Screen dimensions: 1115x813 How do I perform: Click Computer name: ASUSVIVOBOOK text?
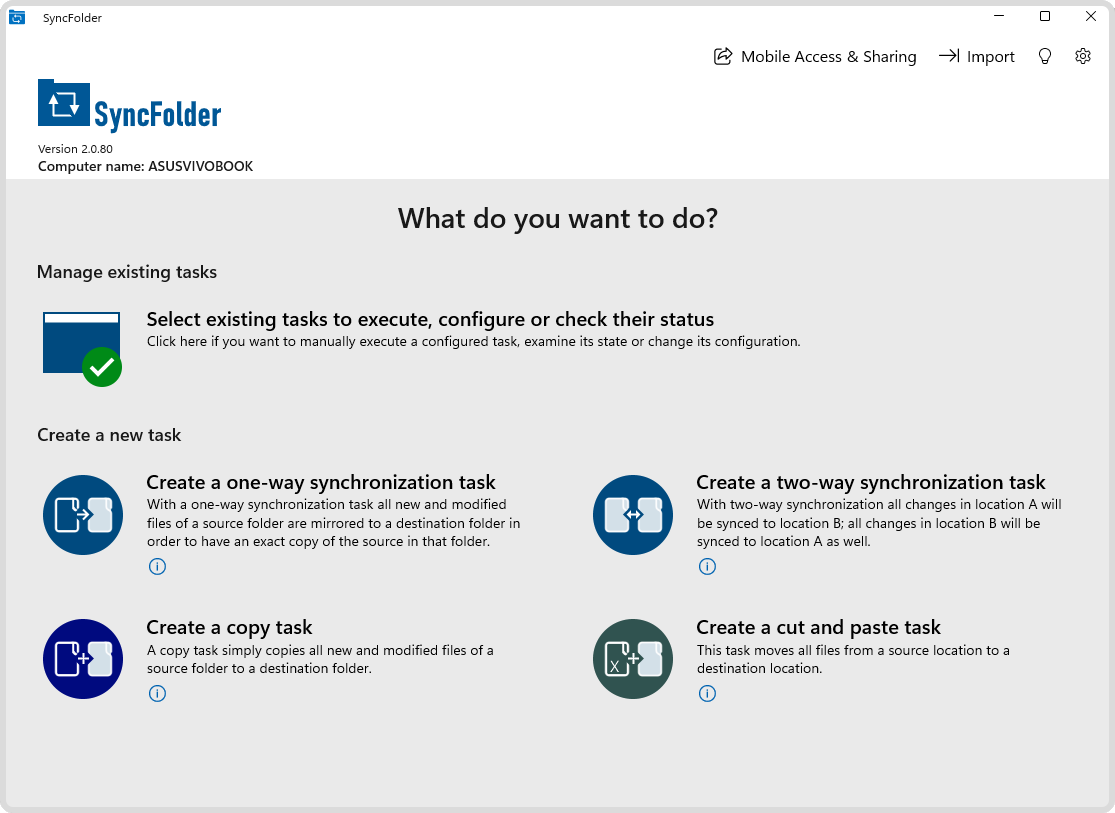pyautogui.click(x=145, y=166)
